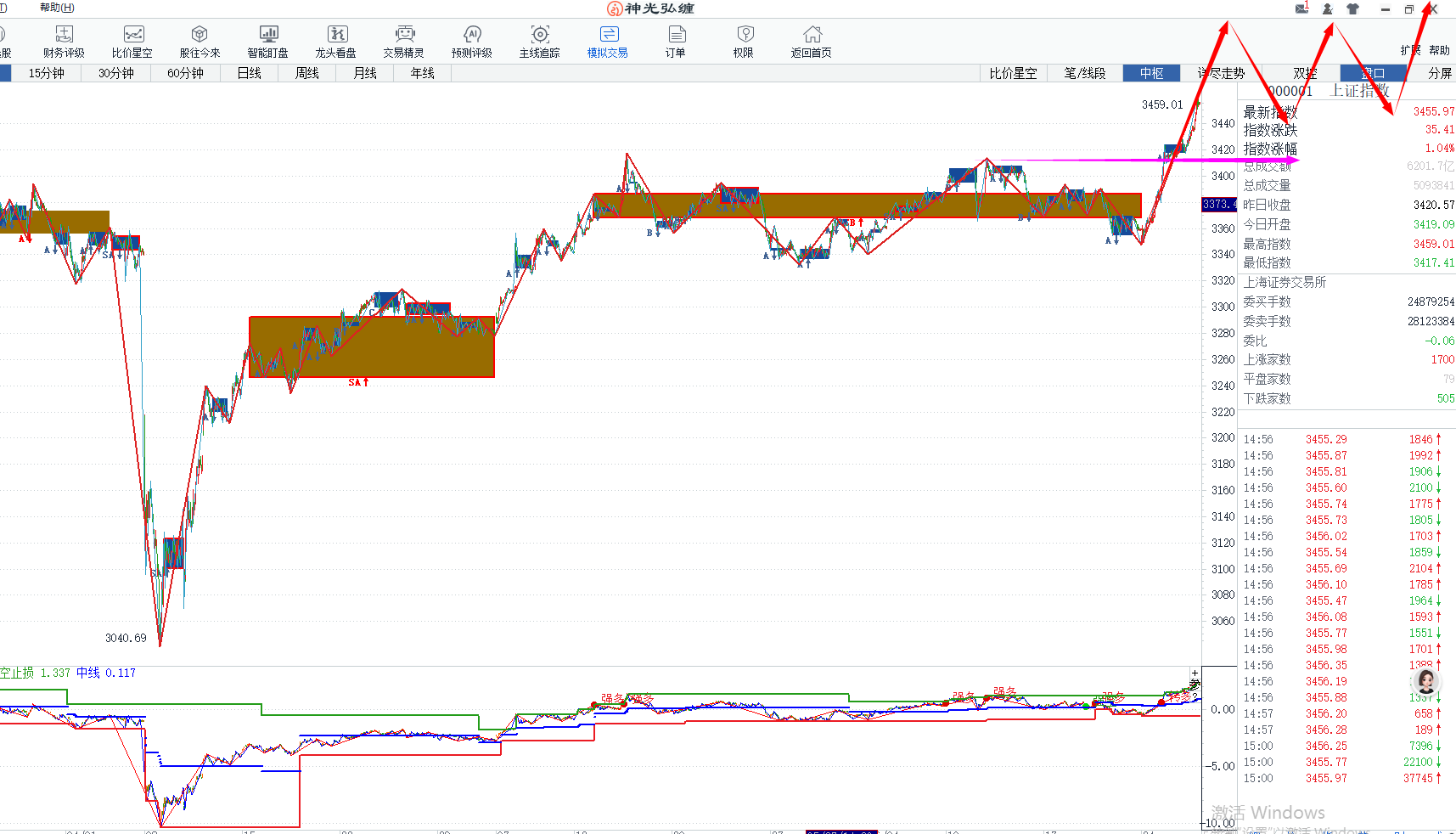Switch to 日线 daily chart tab
1456x834 pixels.
249,73
